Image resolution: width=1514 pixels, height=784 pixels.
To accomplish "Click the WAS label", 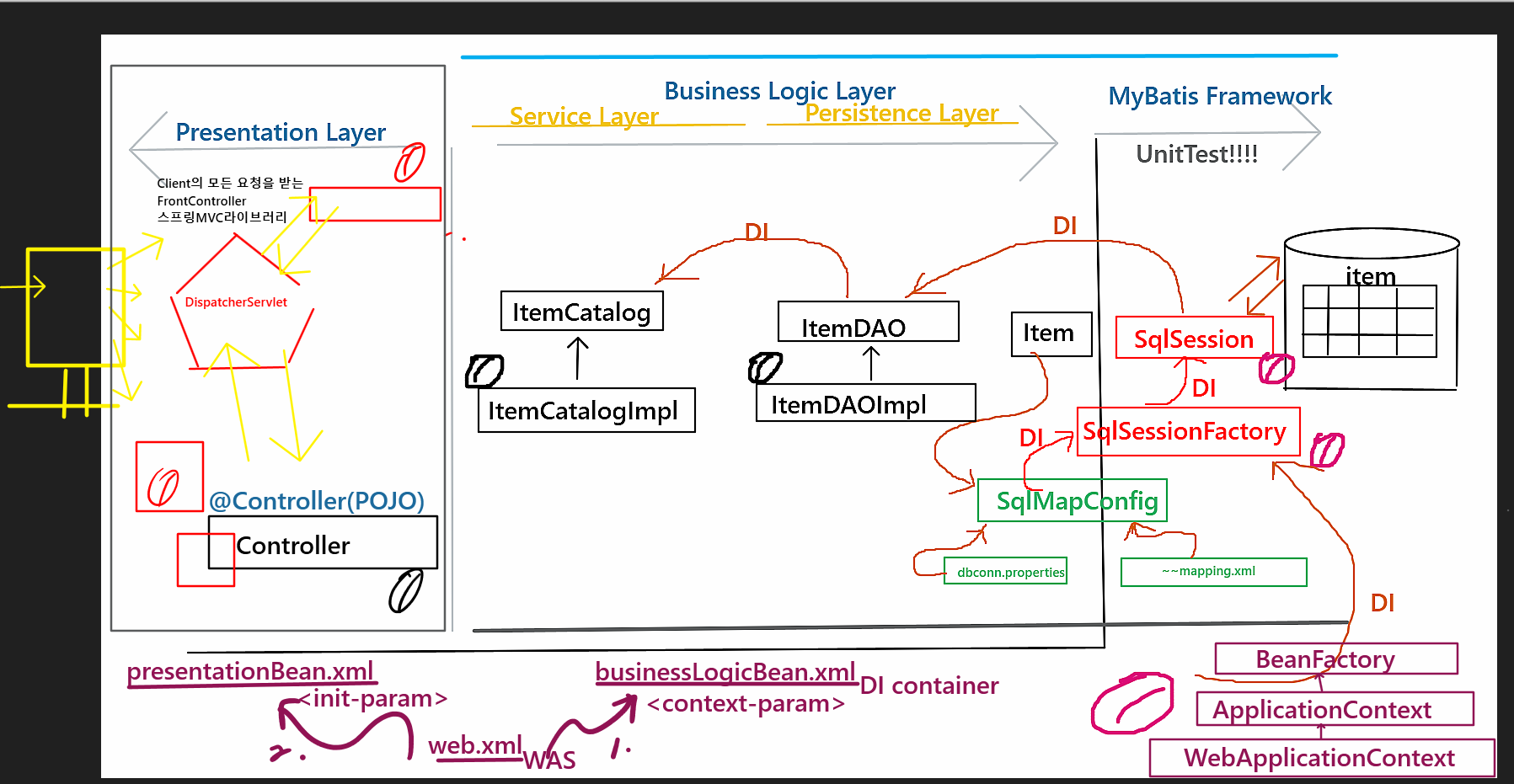I will [549, 760].
